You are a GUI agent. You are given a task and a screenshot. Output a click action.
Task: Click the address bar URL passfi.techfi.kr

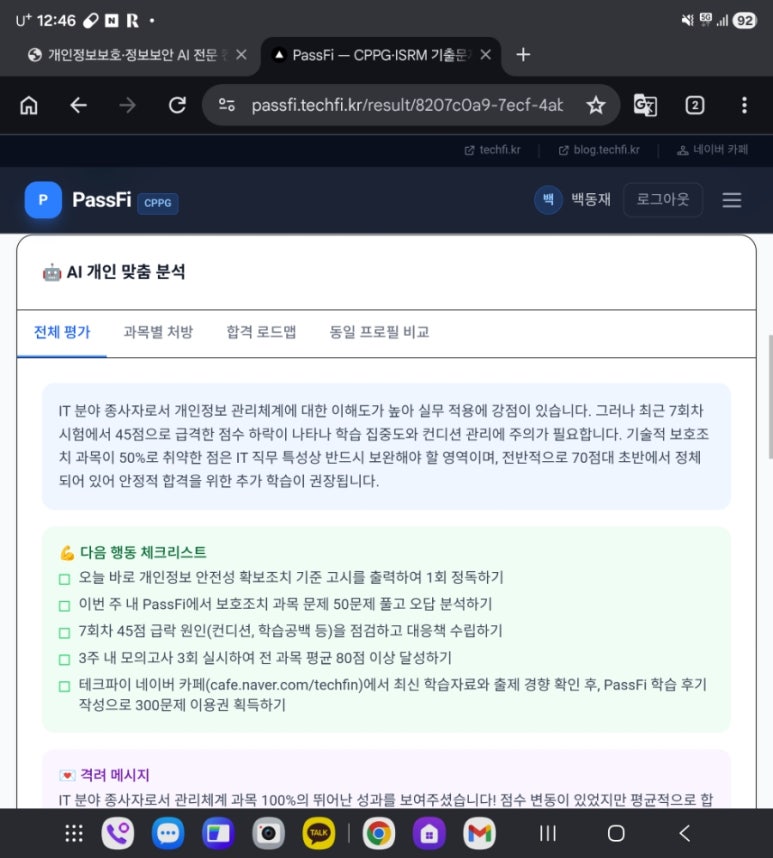pyautogui.click(x=407, y=105)
